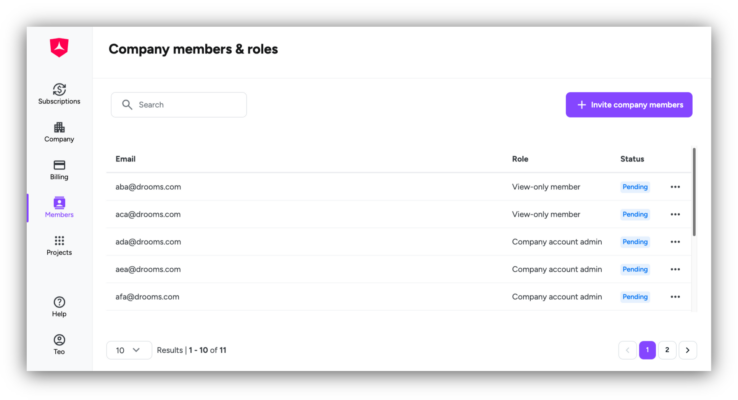Click Pending status for ada@drooms.com

click(x=635, y=242)
